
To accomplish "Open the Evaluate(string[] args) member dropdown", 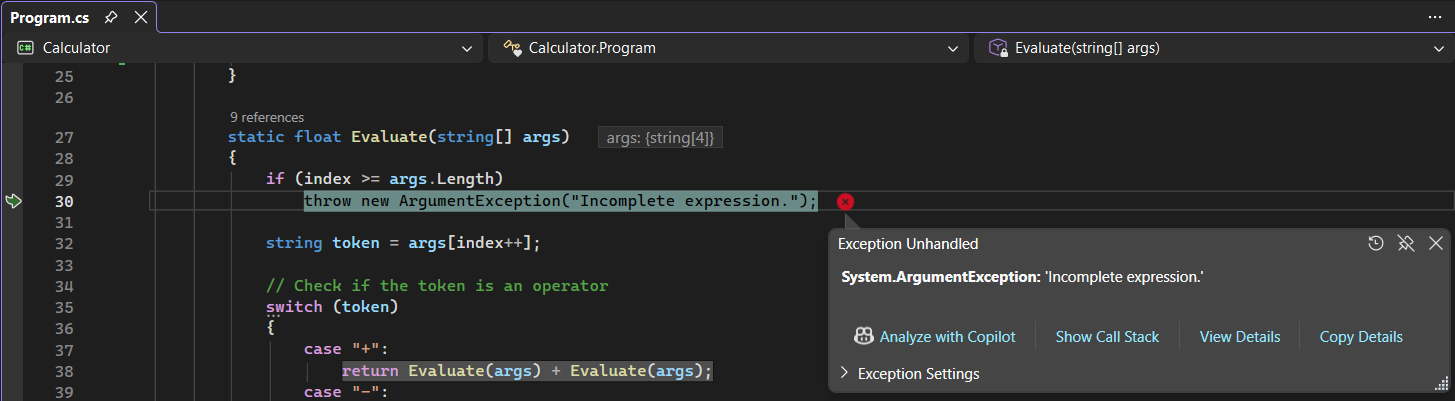I will [1213, 48].
